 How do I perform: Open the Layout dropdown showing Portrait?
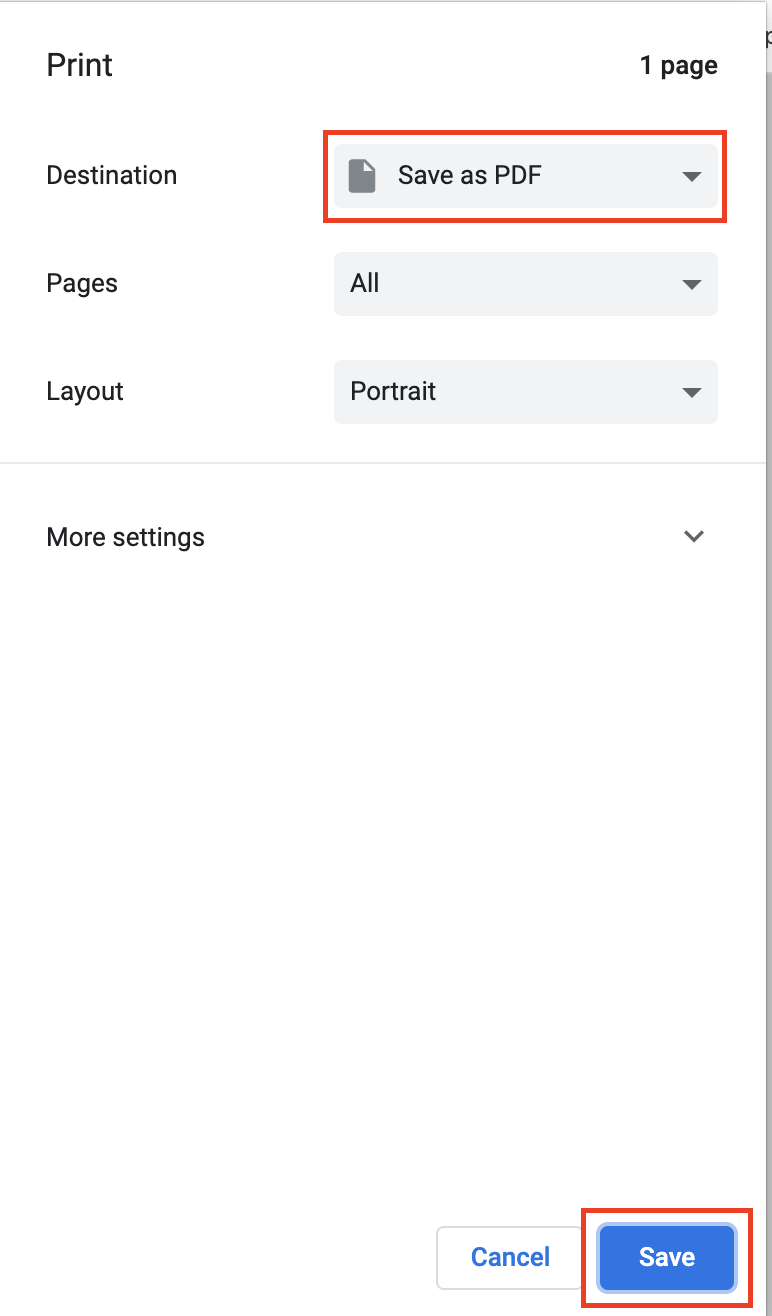pos(525,392)
